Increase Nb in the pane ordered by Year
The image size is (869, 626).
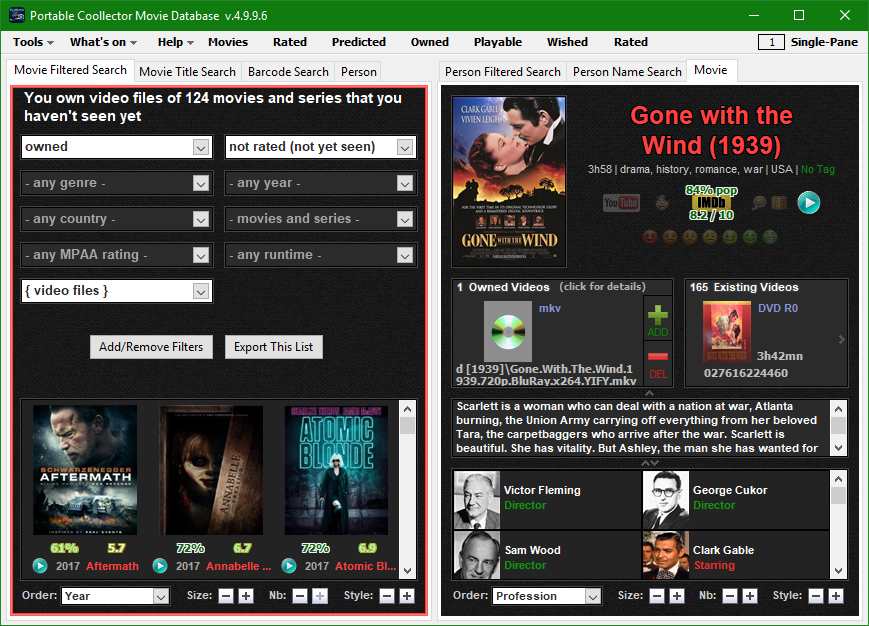coord(320,596)
